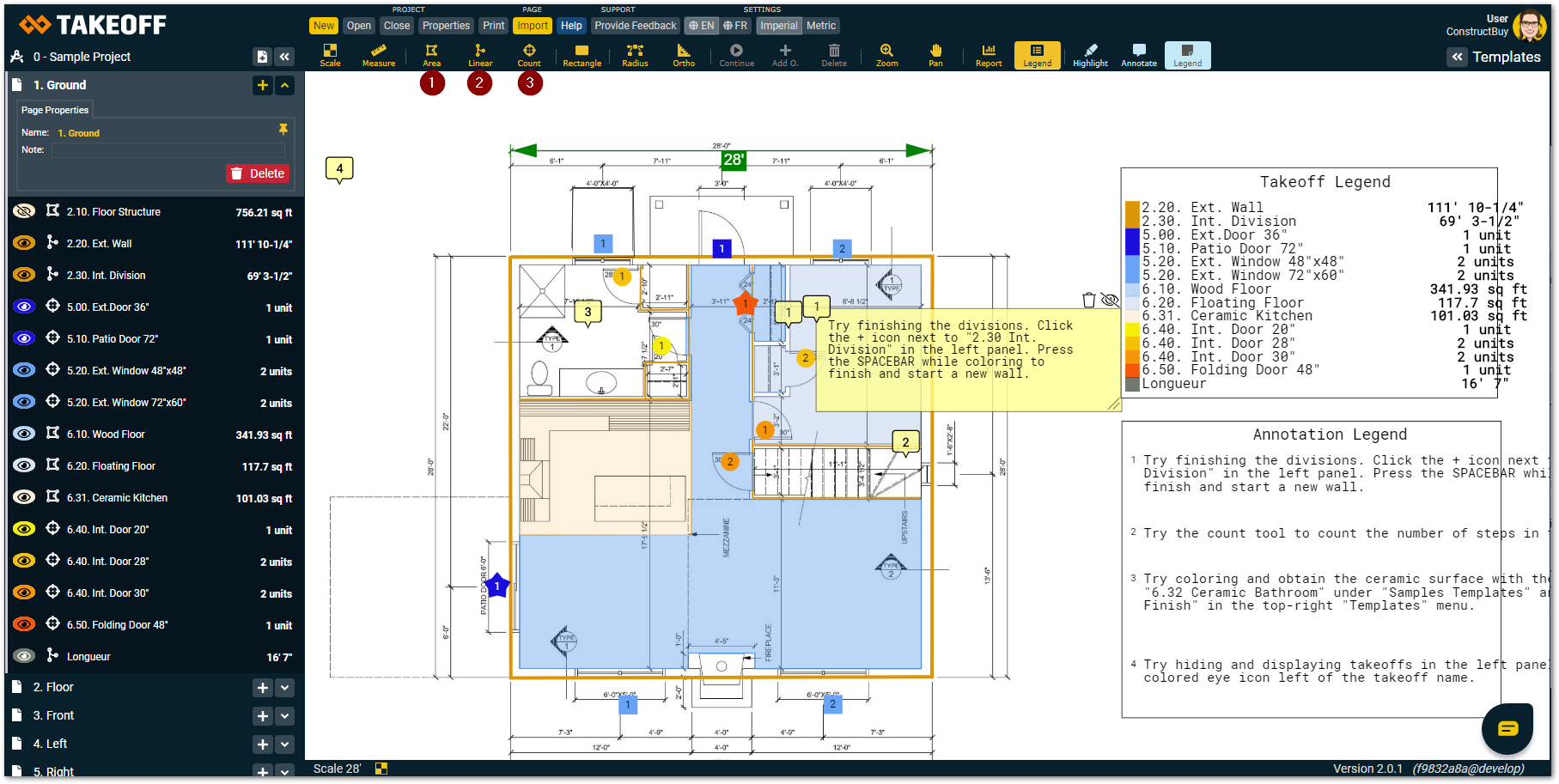This screenshot has height=784, width=1559.
Task: Choose the Linear takeoff tool
Action: click(480, 55)
